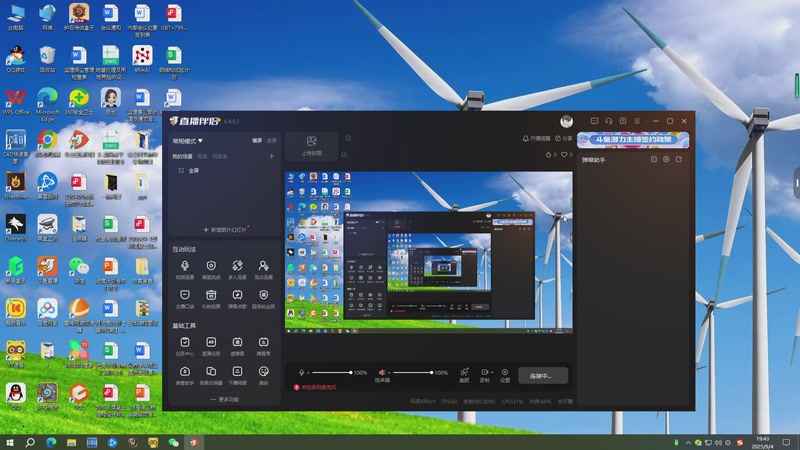Toggle the 扬声器 speaker mute icon
Viewport: 800px width, 450px height.
pos(382,372)
